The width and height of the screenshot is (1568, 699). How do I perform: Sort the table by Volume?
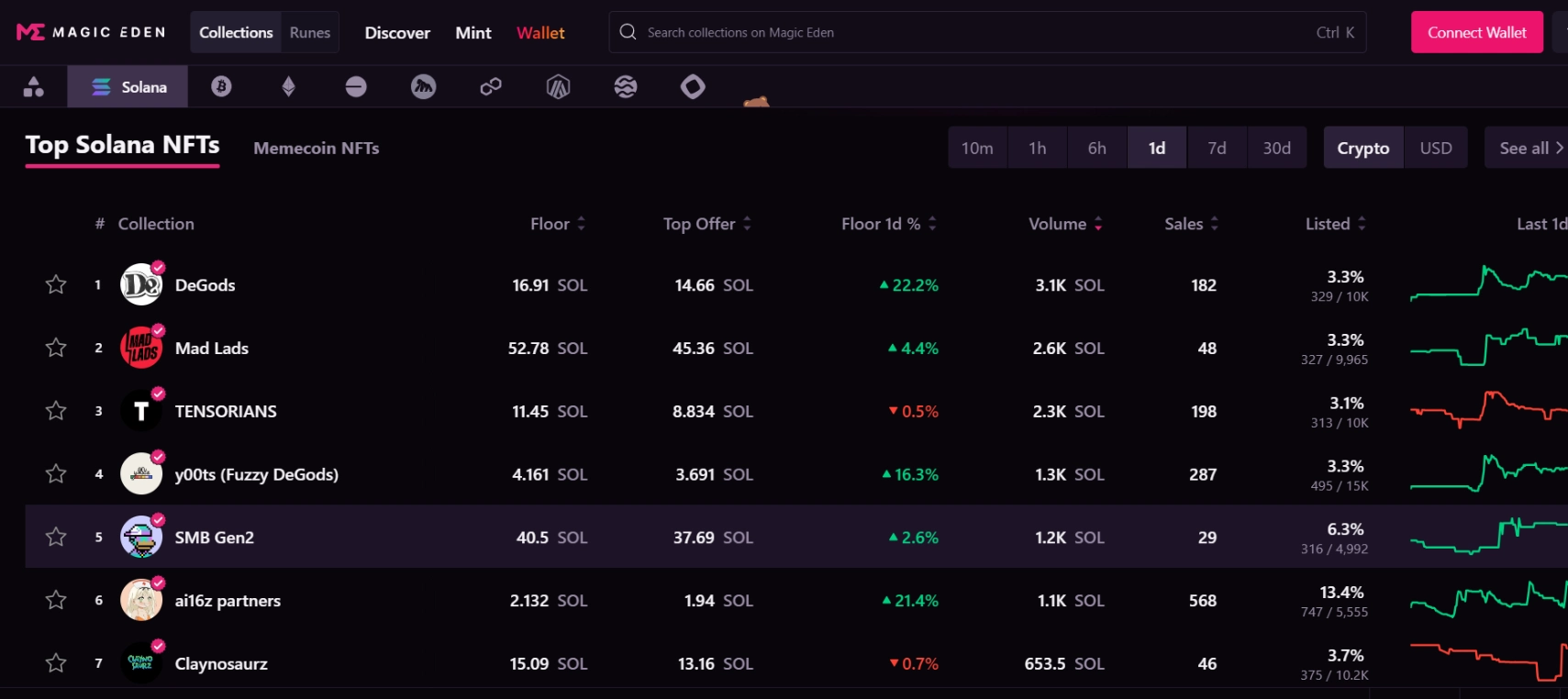1066,224
